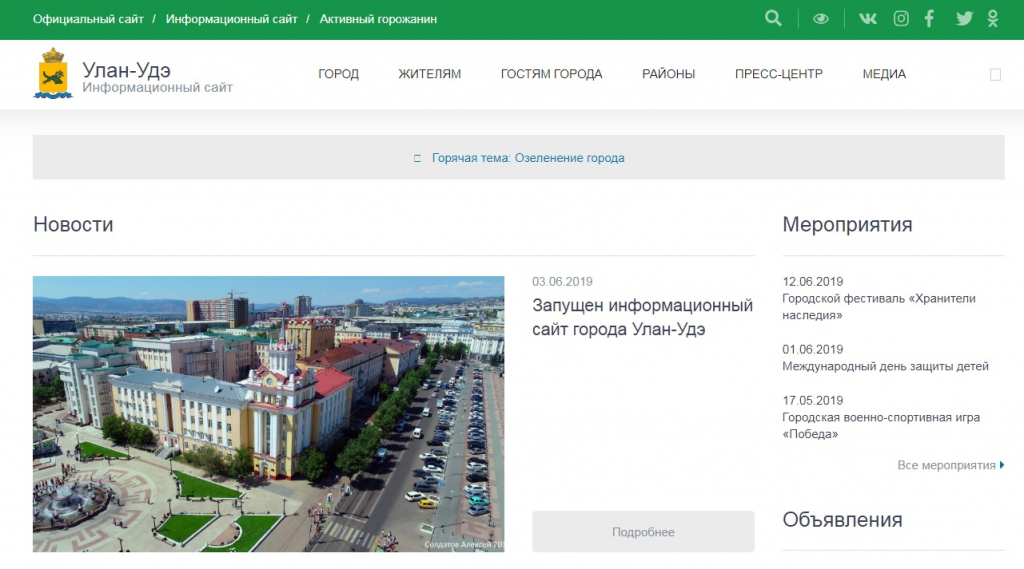
Task: Expand the РАЙОНЫ menu
Action: 668,74
